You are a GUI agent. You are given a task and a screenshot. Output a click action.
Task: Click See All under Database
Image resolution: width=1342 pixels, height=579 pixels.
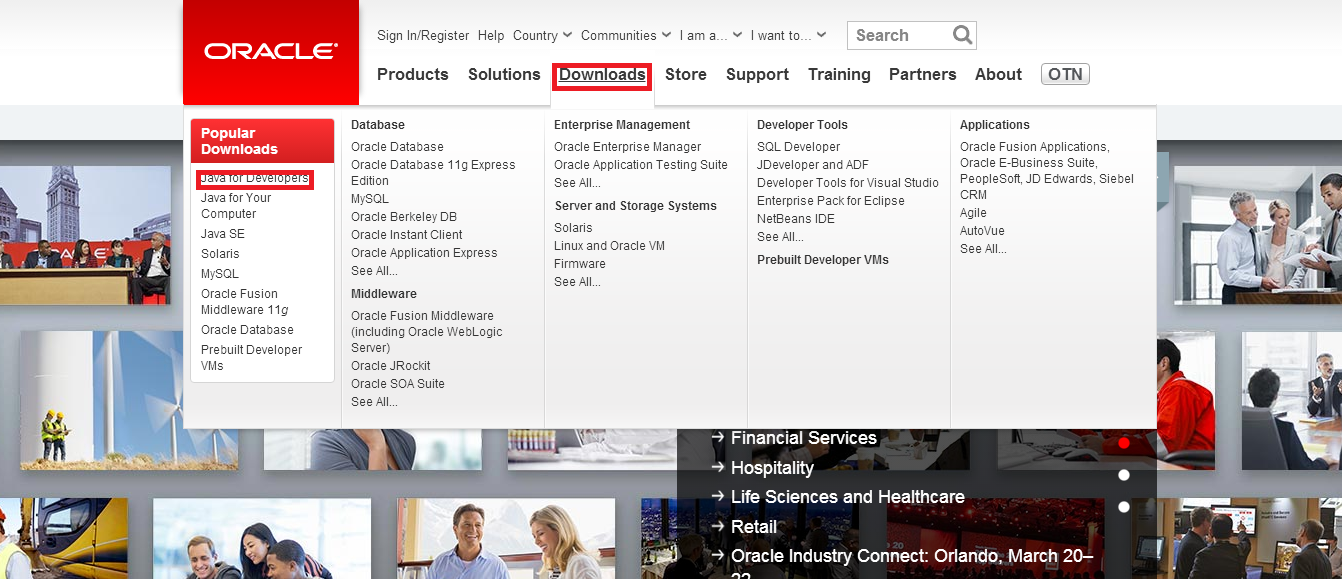point(374,271)
